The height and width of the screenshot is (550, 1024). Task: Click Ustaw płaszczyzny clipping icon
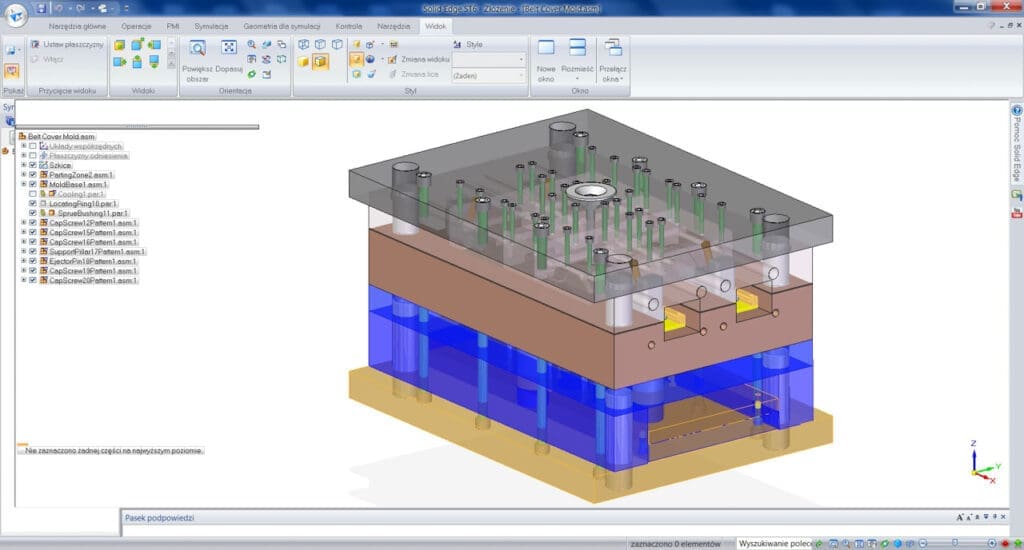(35, 45)
